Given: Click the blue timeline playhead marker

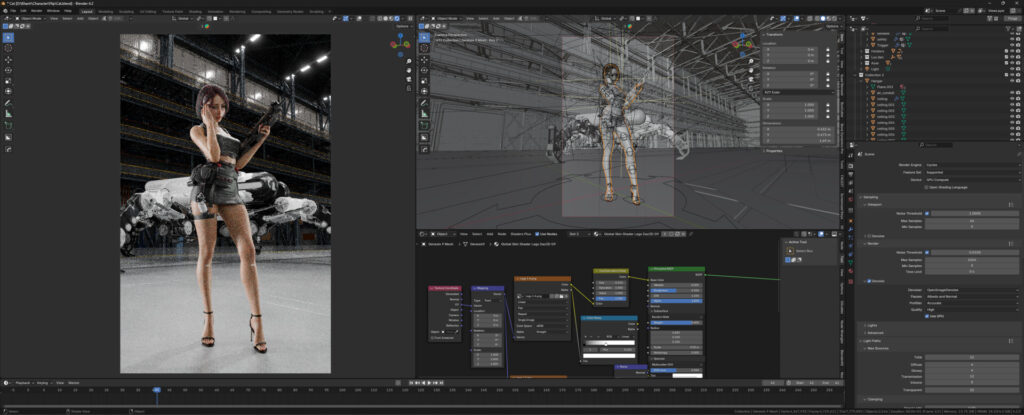Looking at the screenshot, I should [157, 390].
